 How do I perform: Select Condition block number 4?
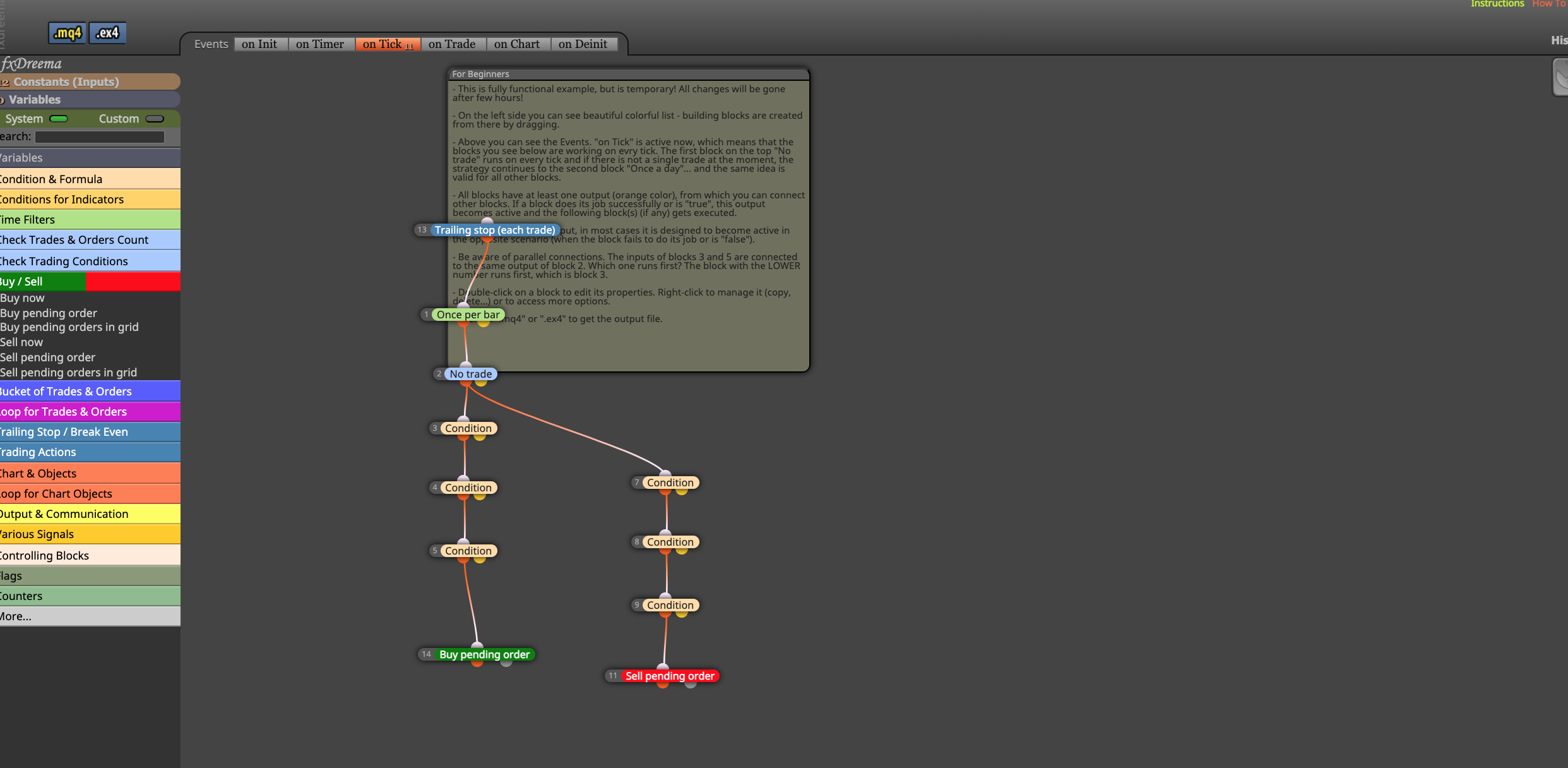coord(468,488)
